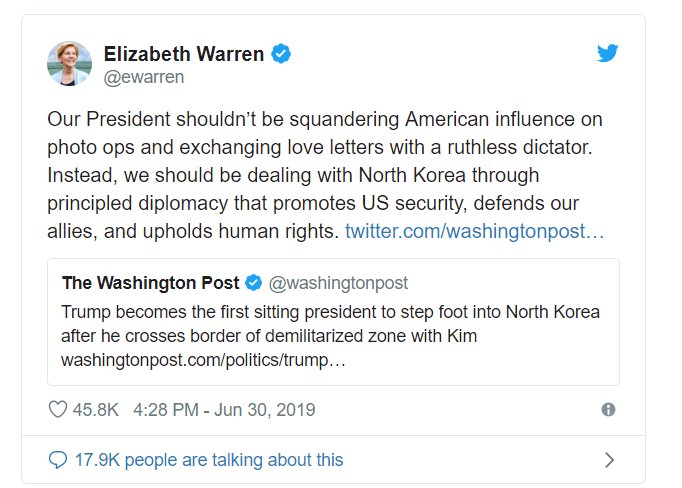Screen dimensions: 682x488
Task: Click The Washington Post account name
Action: point(149,283)
